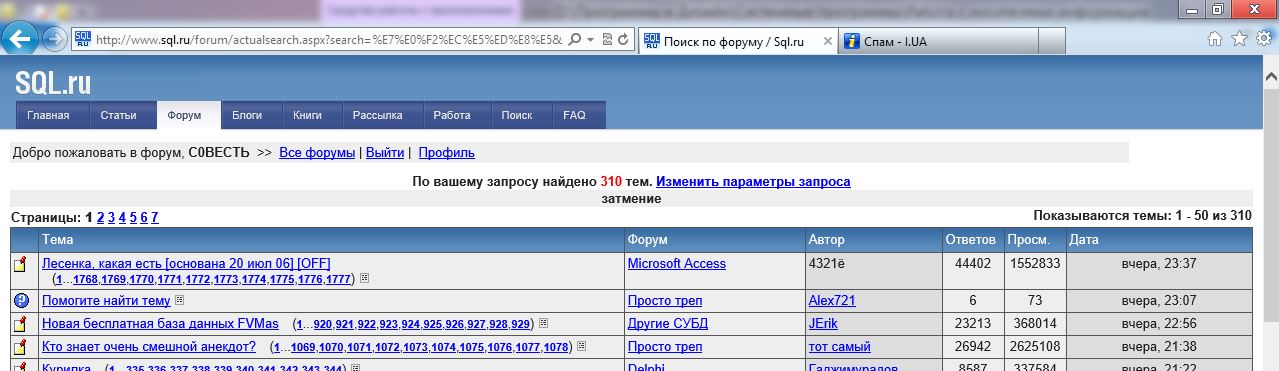Open page 1768 of Лесенка topic
This screenshot has width=1279, height=371.
85,279
